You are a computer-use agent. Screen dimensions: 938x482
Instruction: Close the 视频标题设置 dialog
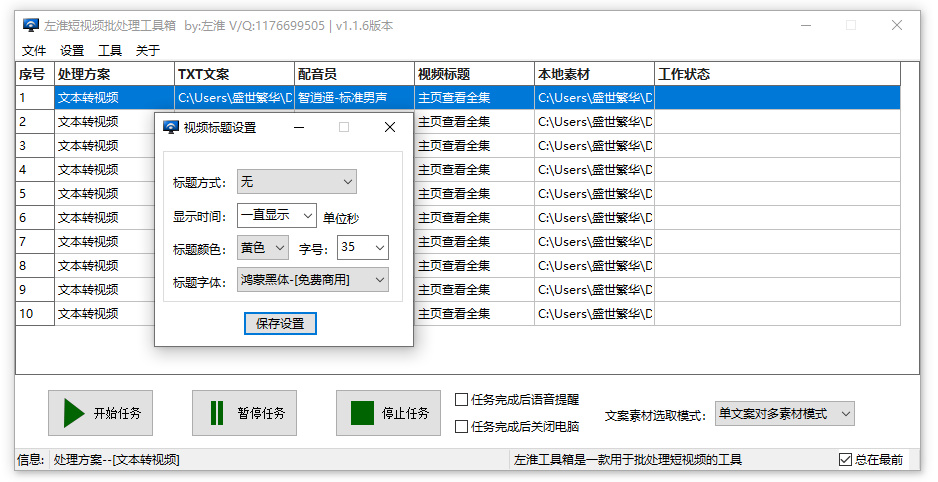pos(390,127)
